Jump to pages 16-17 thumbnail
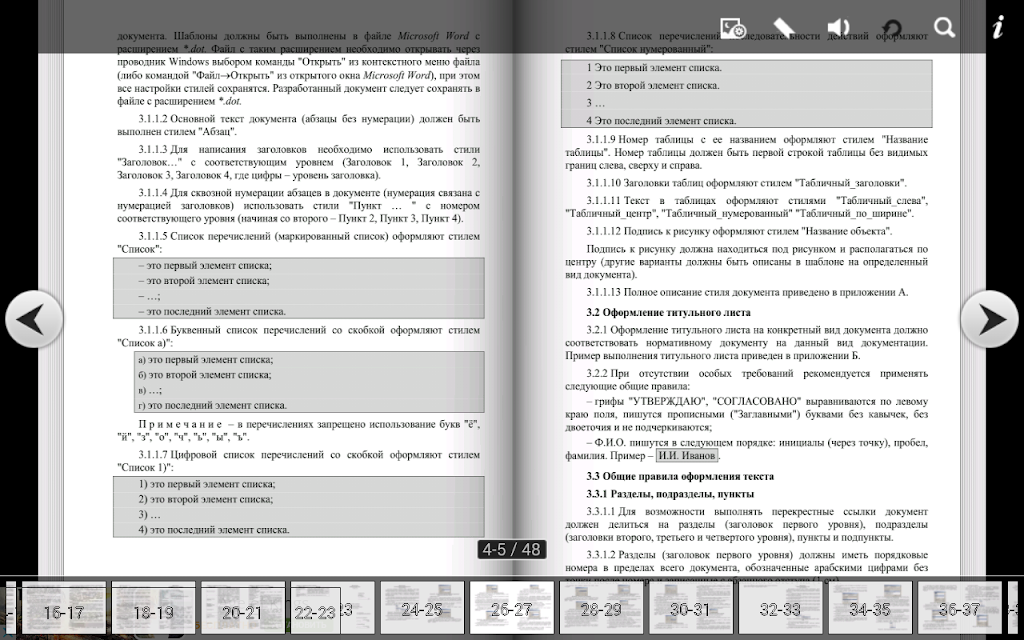The width and height of the screenshot is (1024, 640). pyautogui.click(x=63, y=609)
